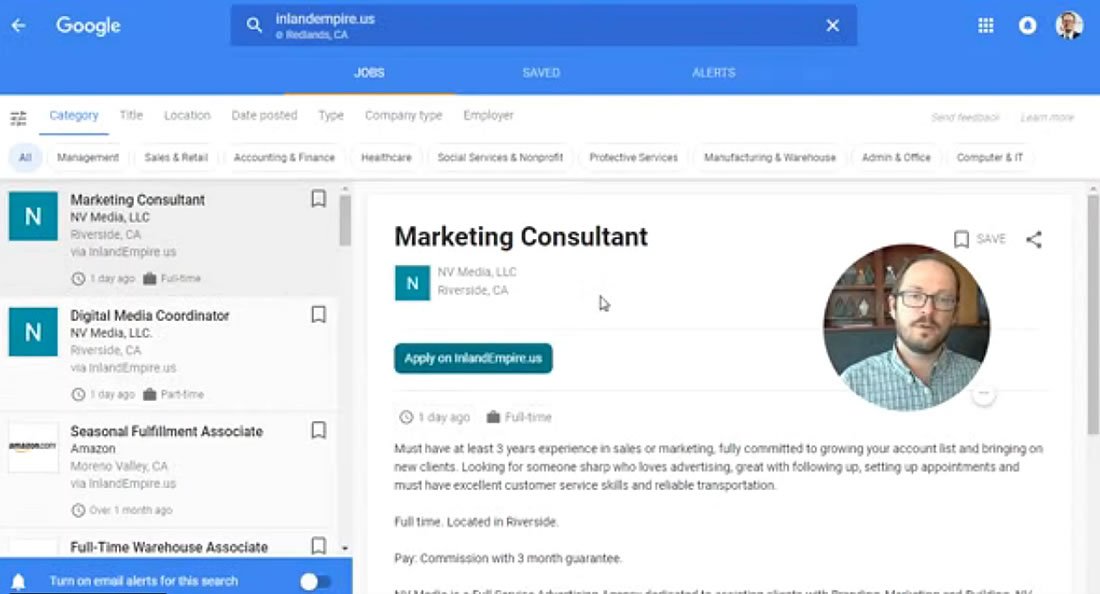This screenshot has width=1100, height=594.
Task: Open the account profile avatar
Action: tap(1069, 25)
